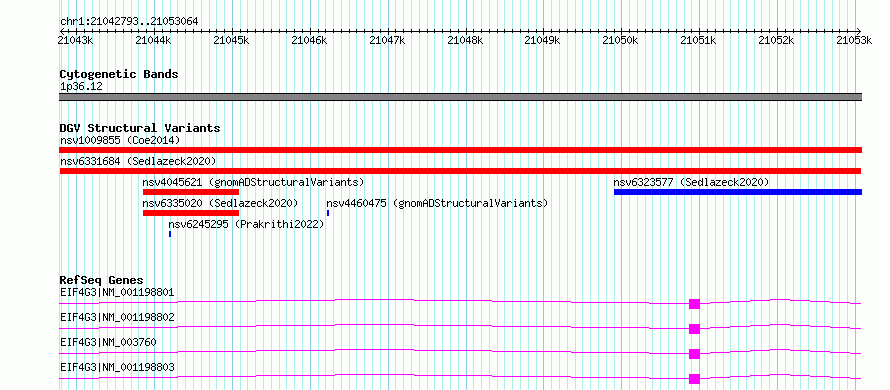This screenshot has width=890, height=390.
Task: Select the EIF4G3|NM_001198803 transcript label
Action: point(117,367)
